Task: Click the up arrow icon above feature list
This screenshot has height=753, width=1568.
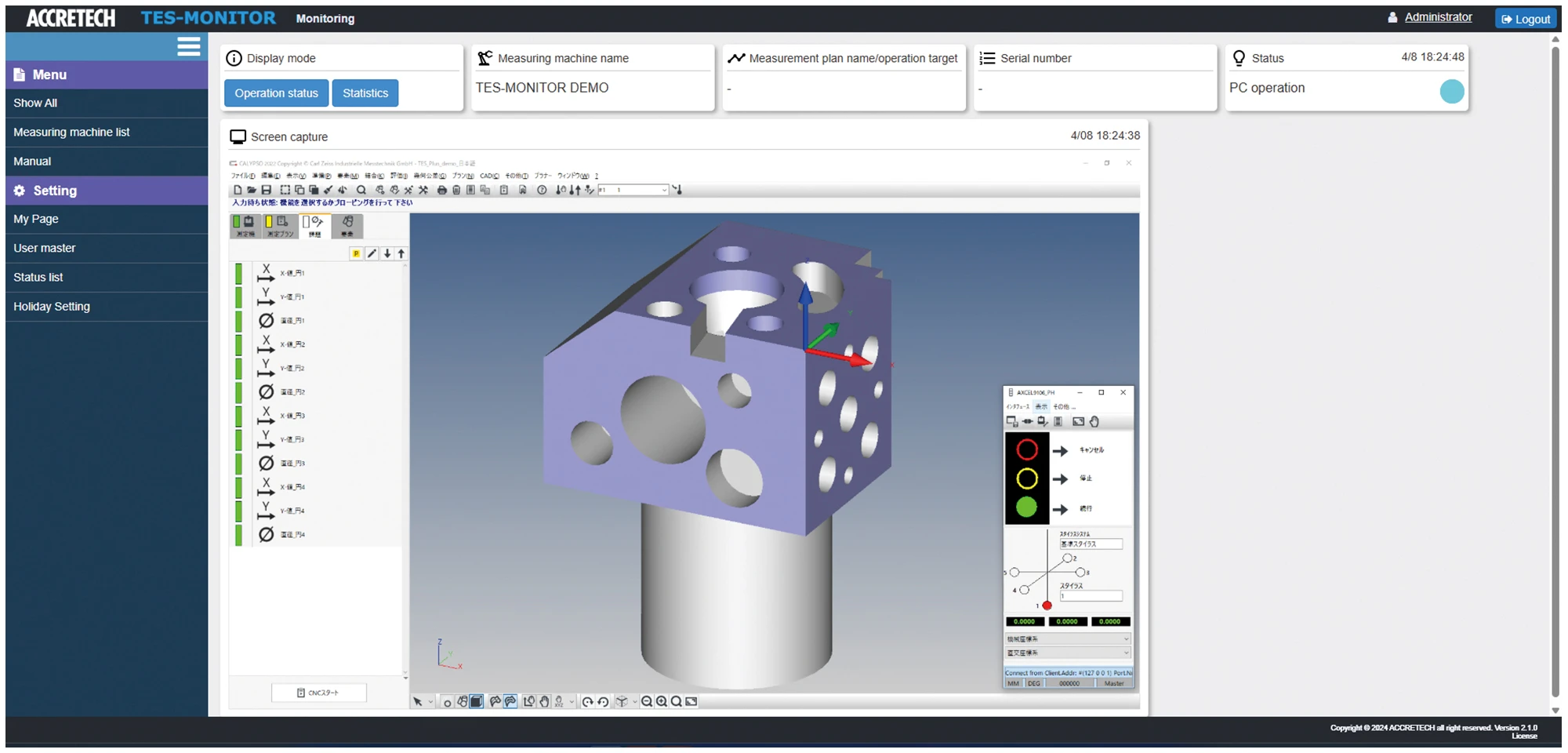Action: pos(401,253)
